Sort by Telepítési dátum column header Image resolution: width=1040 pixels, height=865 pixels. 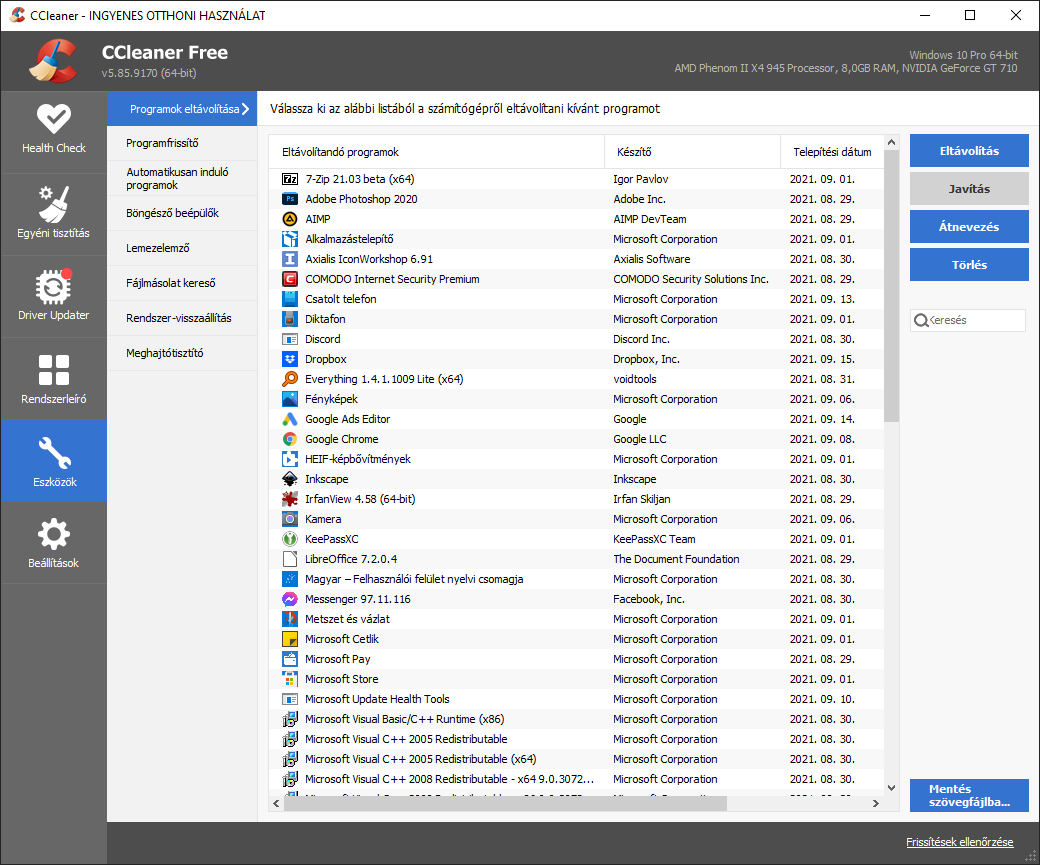pyautogui.click(x=832, y=152)
